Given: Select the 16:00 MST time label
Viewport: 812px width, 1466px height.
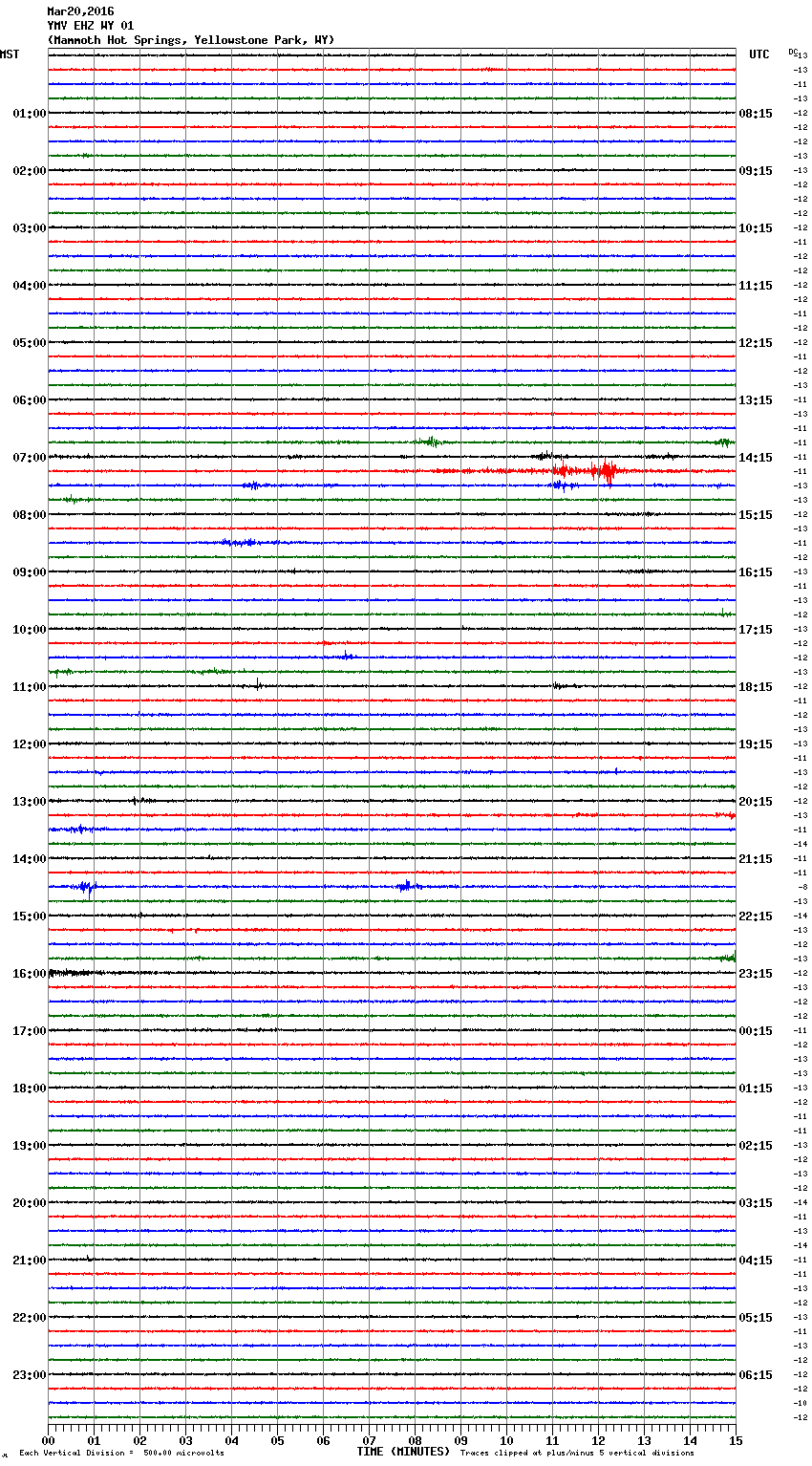Looking at the screenshot, I should coord(30,974).
